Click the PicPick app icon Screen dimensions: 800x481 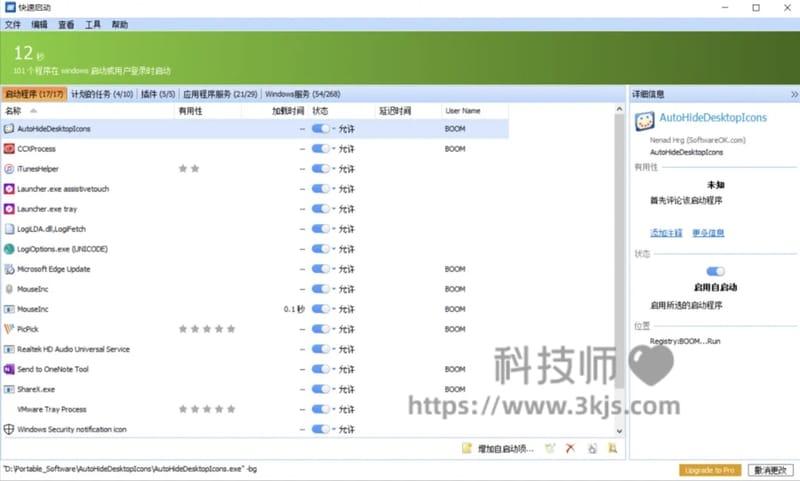point(9,329)
